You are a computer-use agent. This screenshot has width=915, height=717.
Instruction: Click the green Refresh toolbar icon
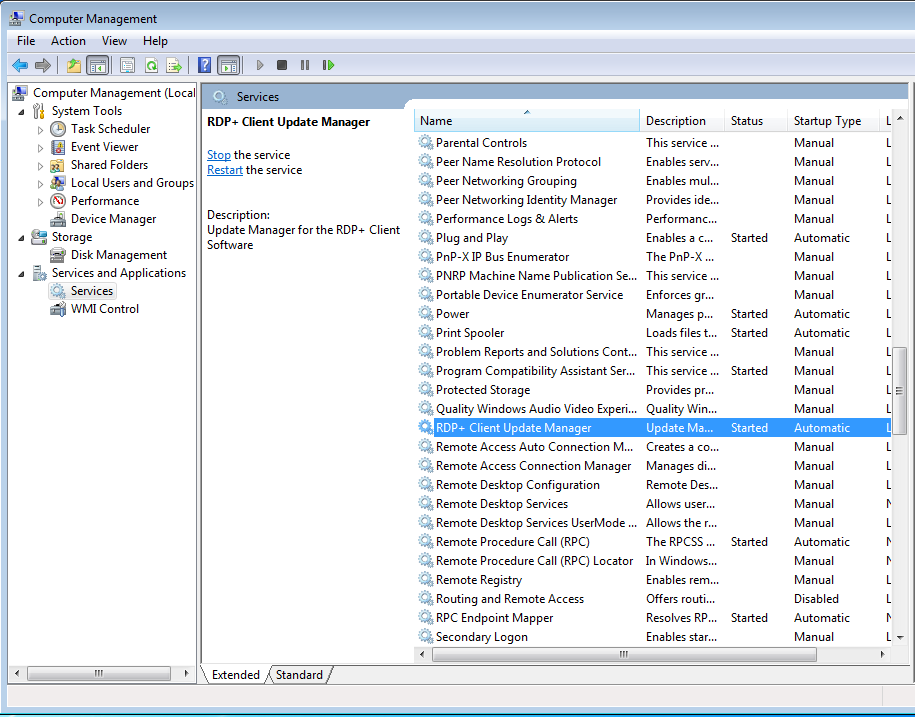[x=151, y=66]
